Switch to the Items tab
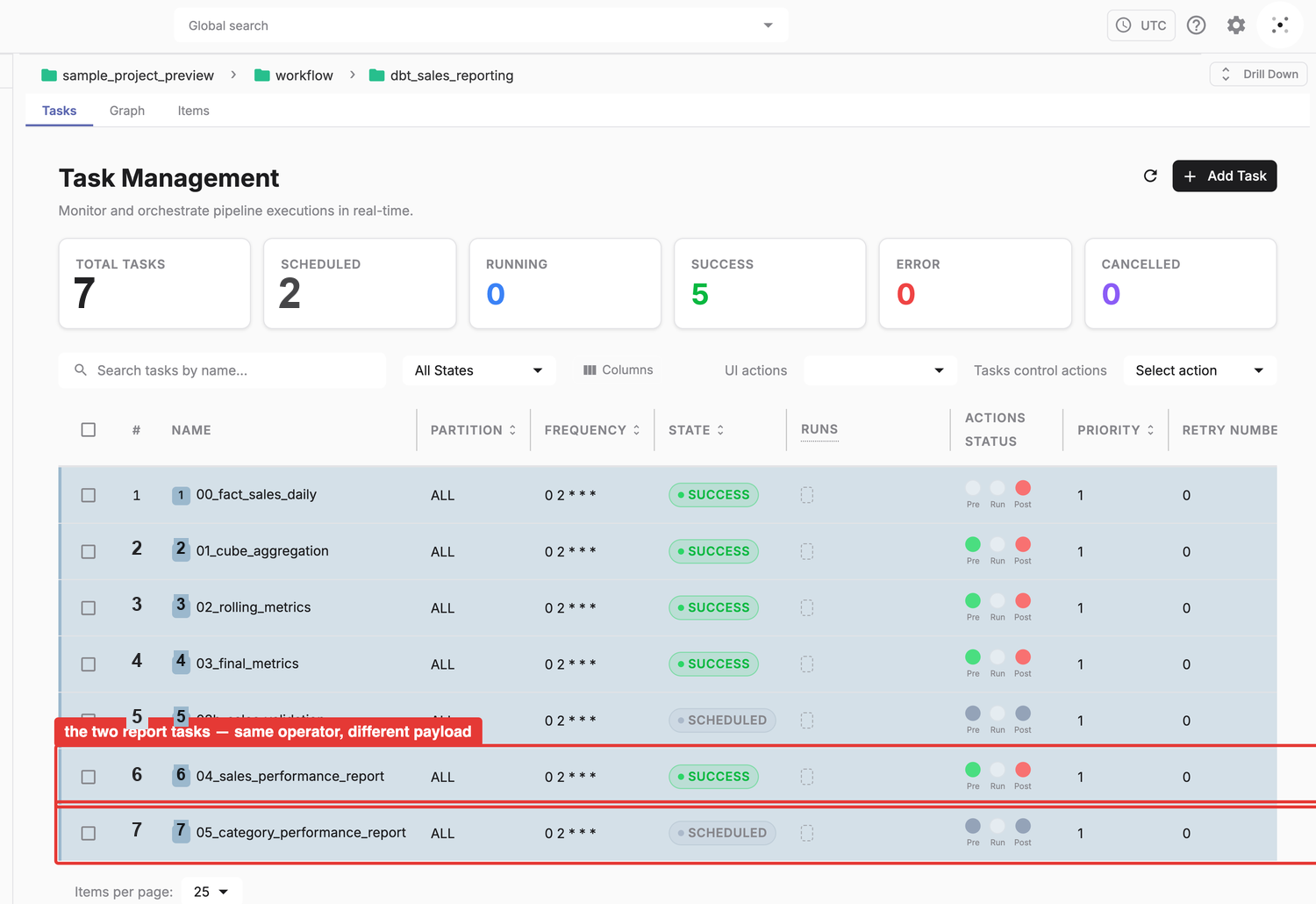 (x=193, y=111)
